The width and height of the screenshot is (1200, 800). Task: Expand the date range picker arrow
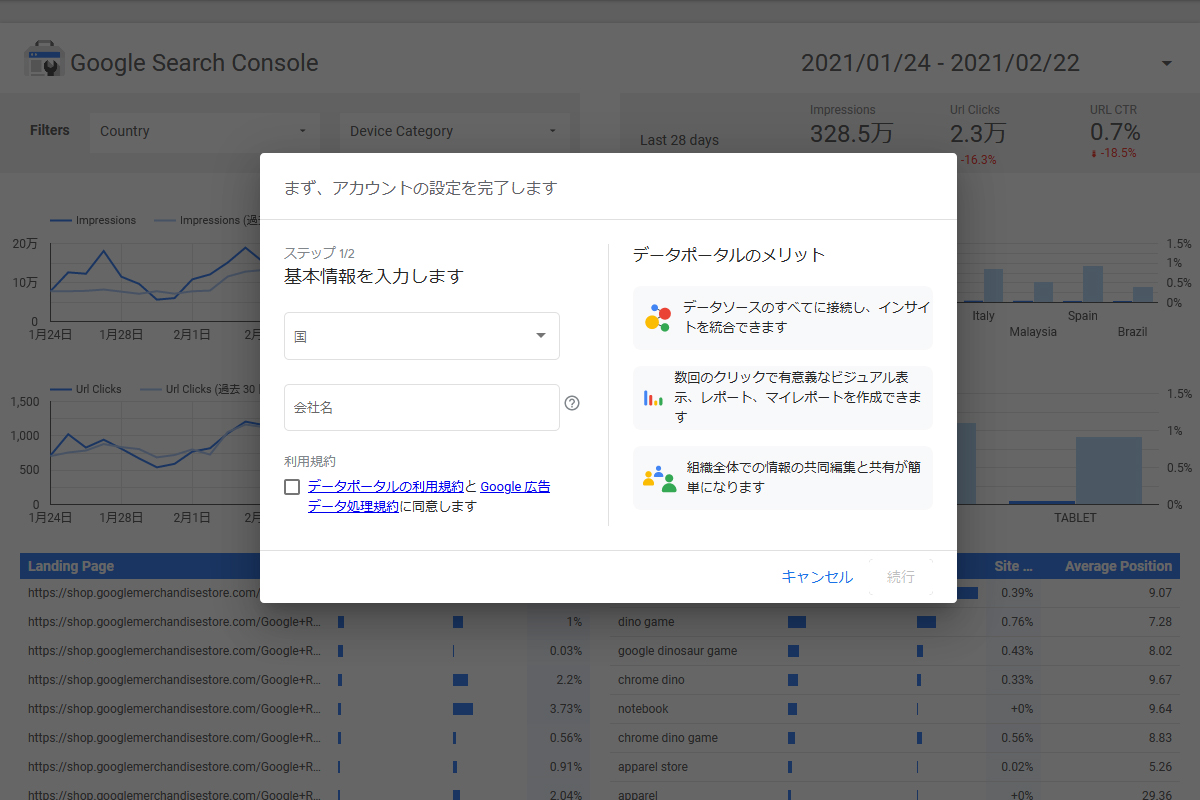pos(1166,64)
